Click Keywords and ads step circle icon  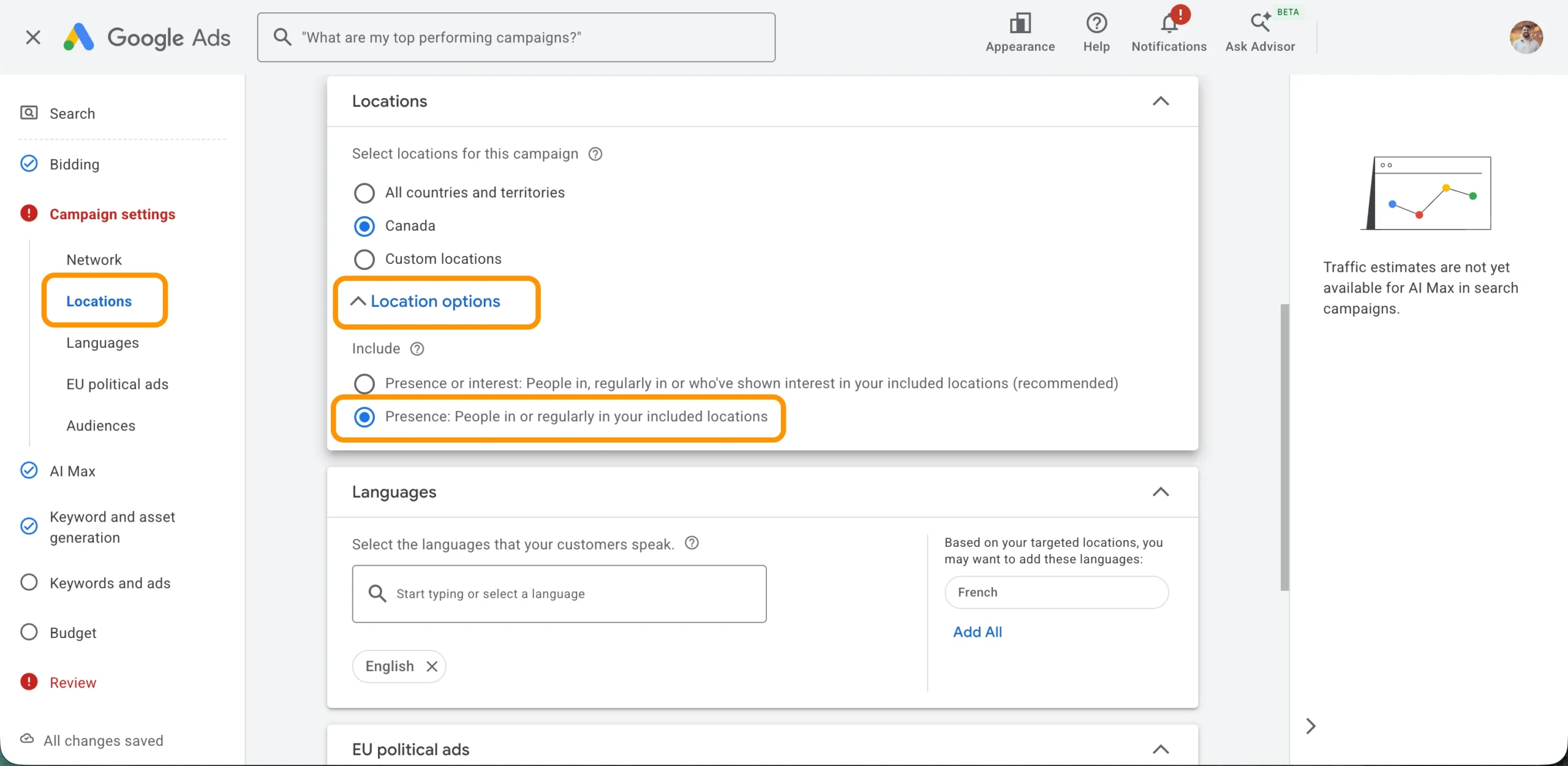(29, 582)
